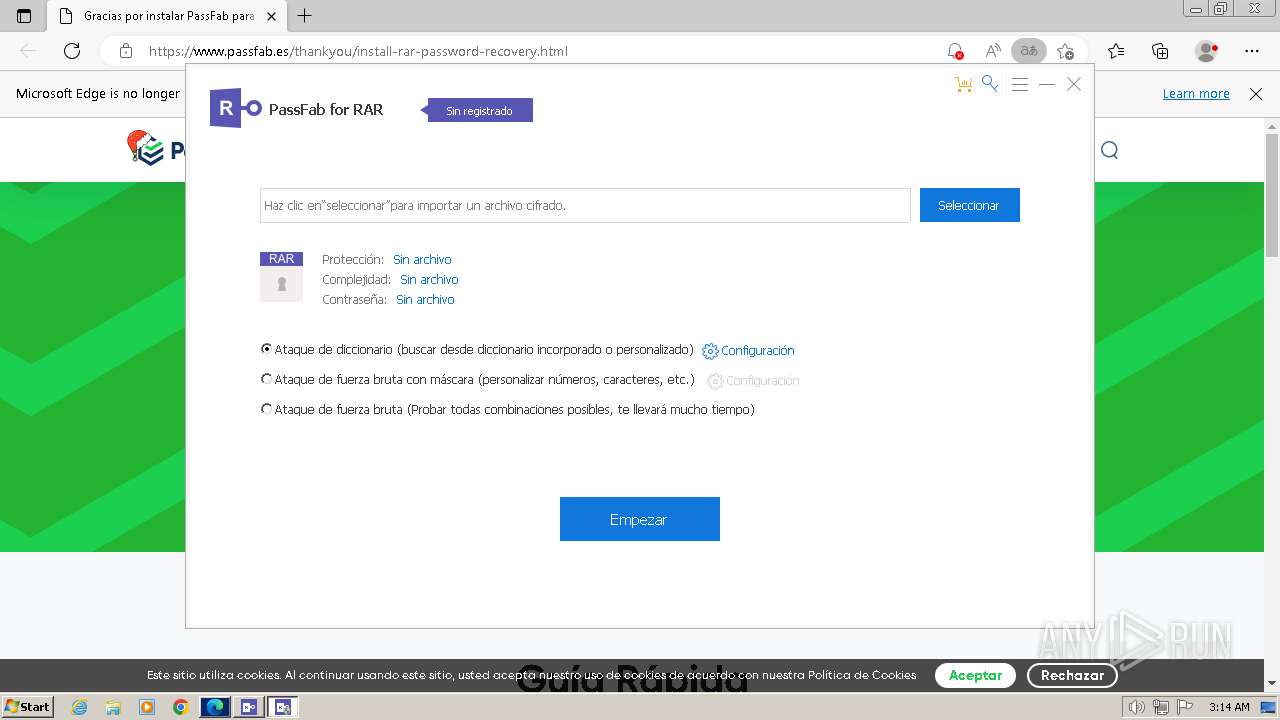This screenshot has width=1280, height=720.
Task: Open the greyed Configuración for mask attack
Action: tap(753, 381)
